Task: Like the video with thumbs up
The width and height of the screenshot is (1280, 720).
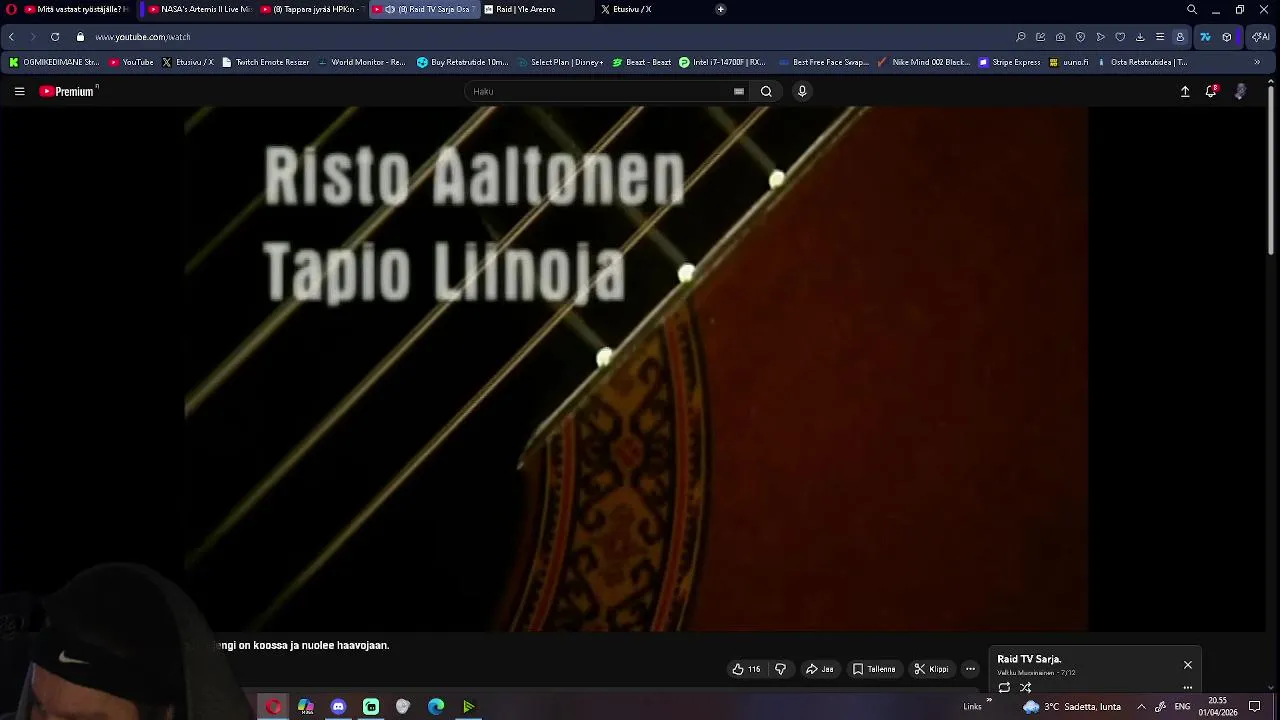Action: 746,669
